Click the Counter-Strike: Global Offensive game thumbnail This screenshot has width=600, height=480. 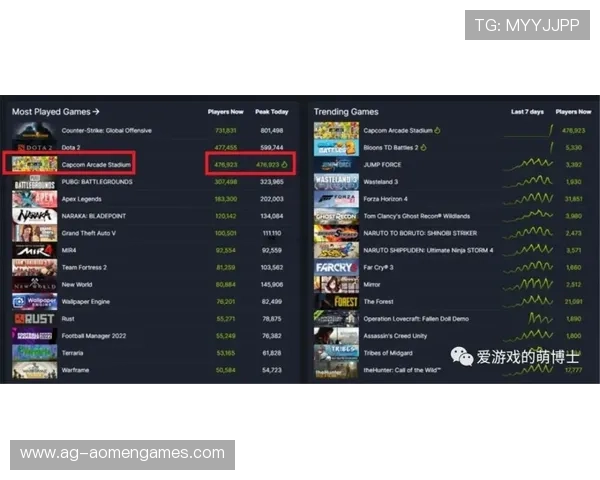[34, 130]
